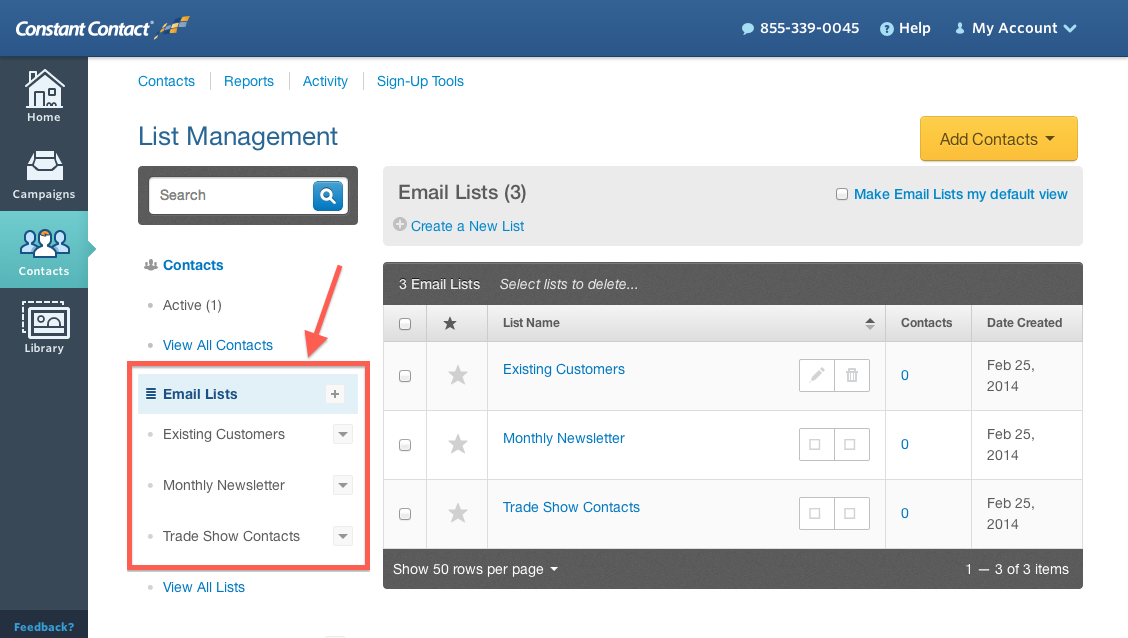
Task: Check the Trade Show Contacts row checkbox
Action: tap(405, 514)
